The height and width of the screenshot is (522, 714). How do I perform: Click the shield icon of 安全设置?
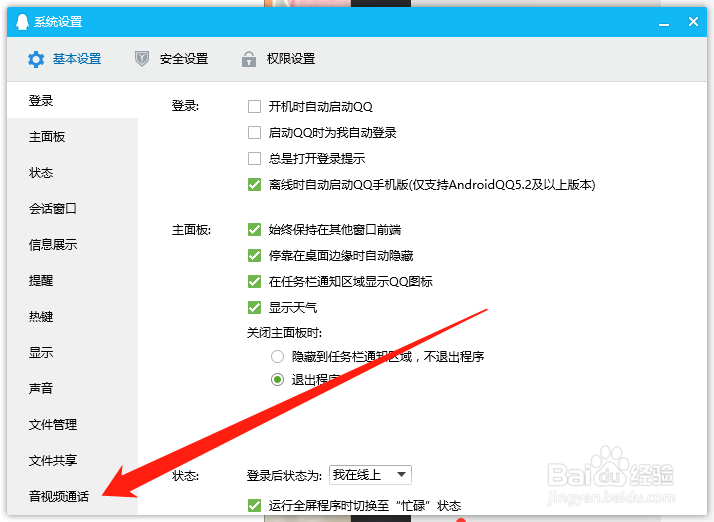point(142,59)
